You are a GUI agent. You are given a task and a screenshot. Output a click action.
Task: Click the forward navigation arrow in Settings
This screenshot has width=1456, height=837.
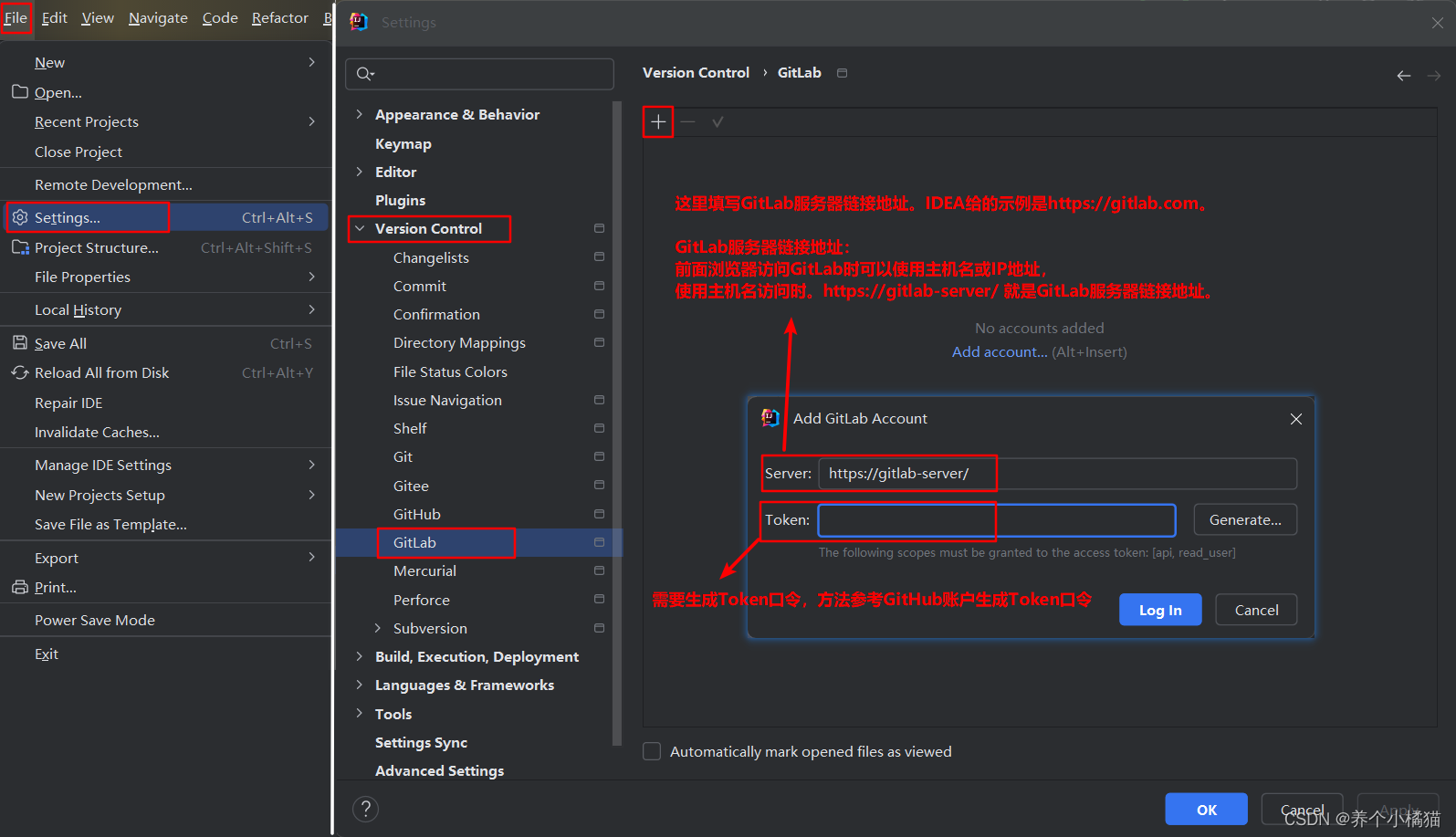pos(1434,76)
